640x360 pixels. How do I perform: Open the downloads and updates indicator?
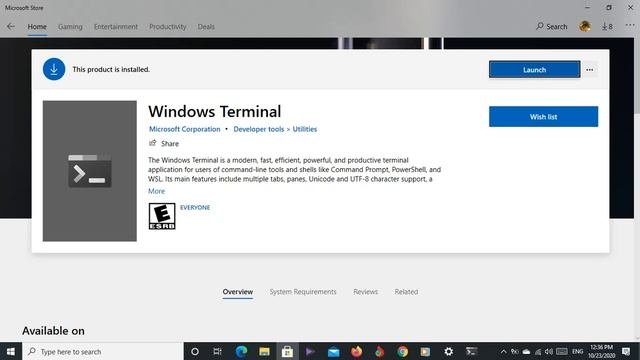(607, 27)
